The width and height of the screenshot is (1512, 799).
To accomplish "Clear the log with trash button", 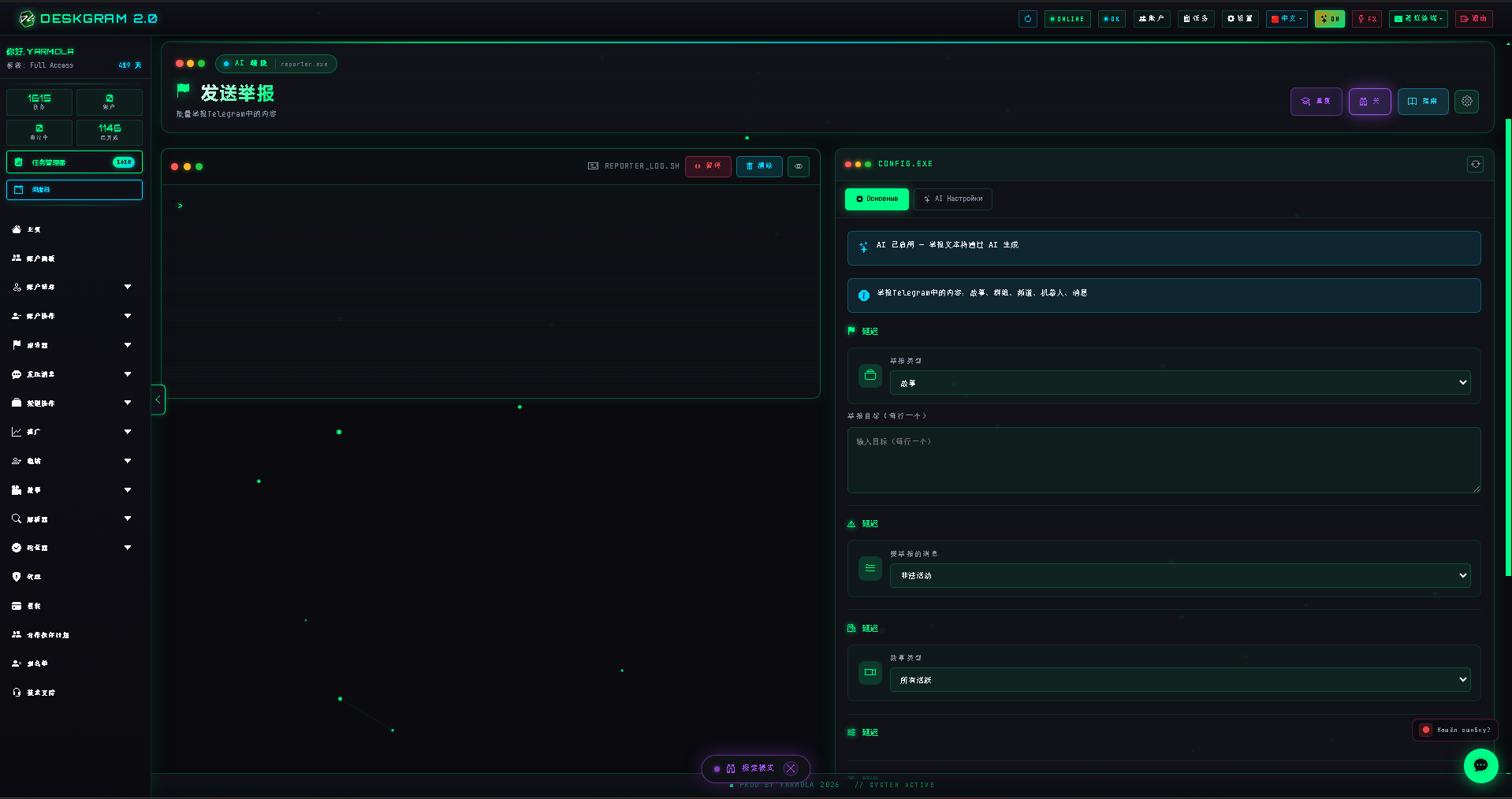I will point(759,166).
